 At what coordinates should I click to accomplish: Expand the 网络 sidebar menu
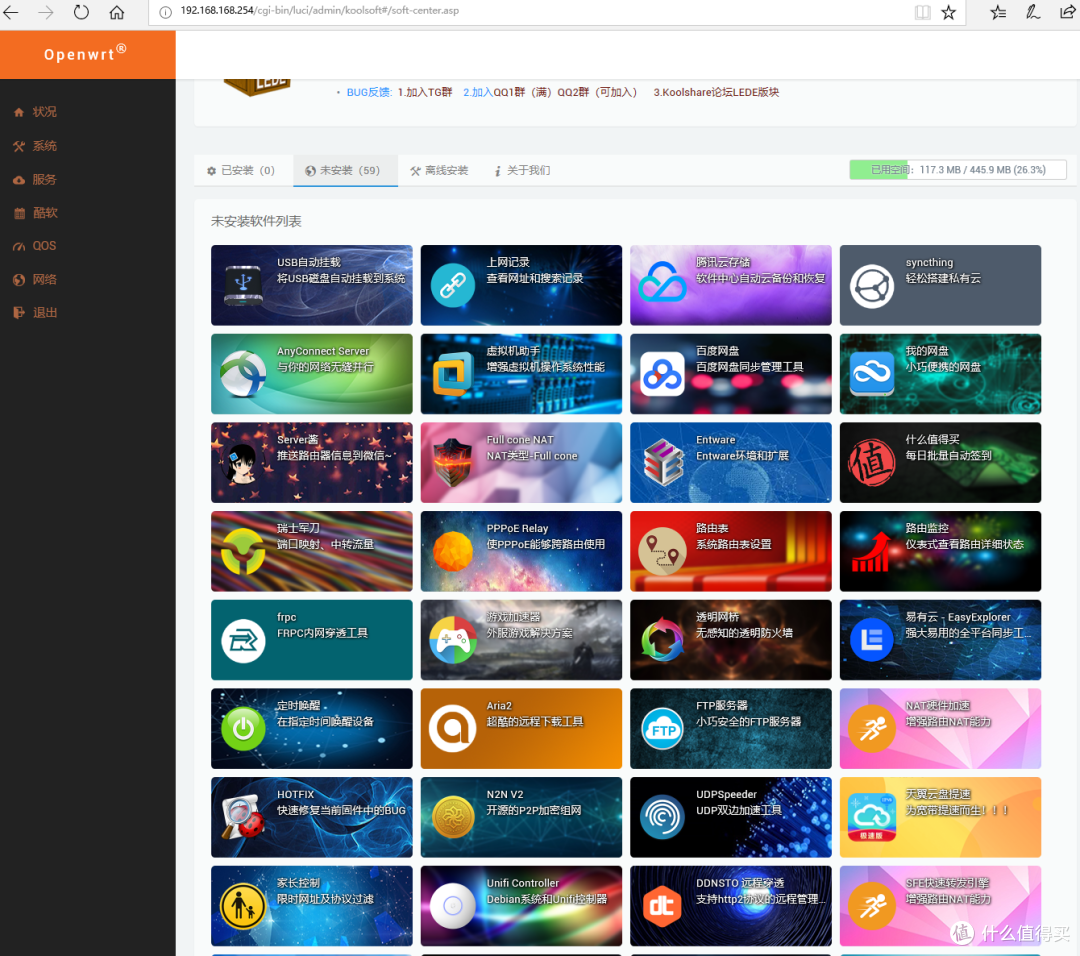pyautogui.click(x=45, y=280)
